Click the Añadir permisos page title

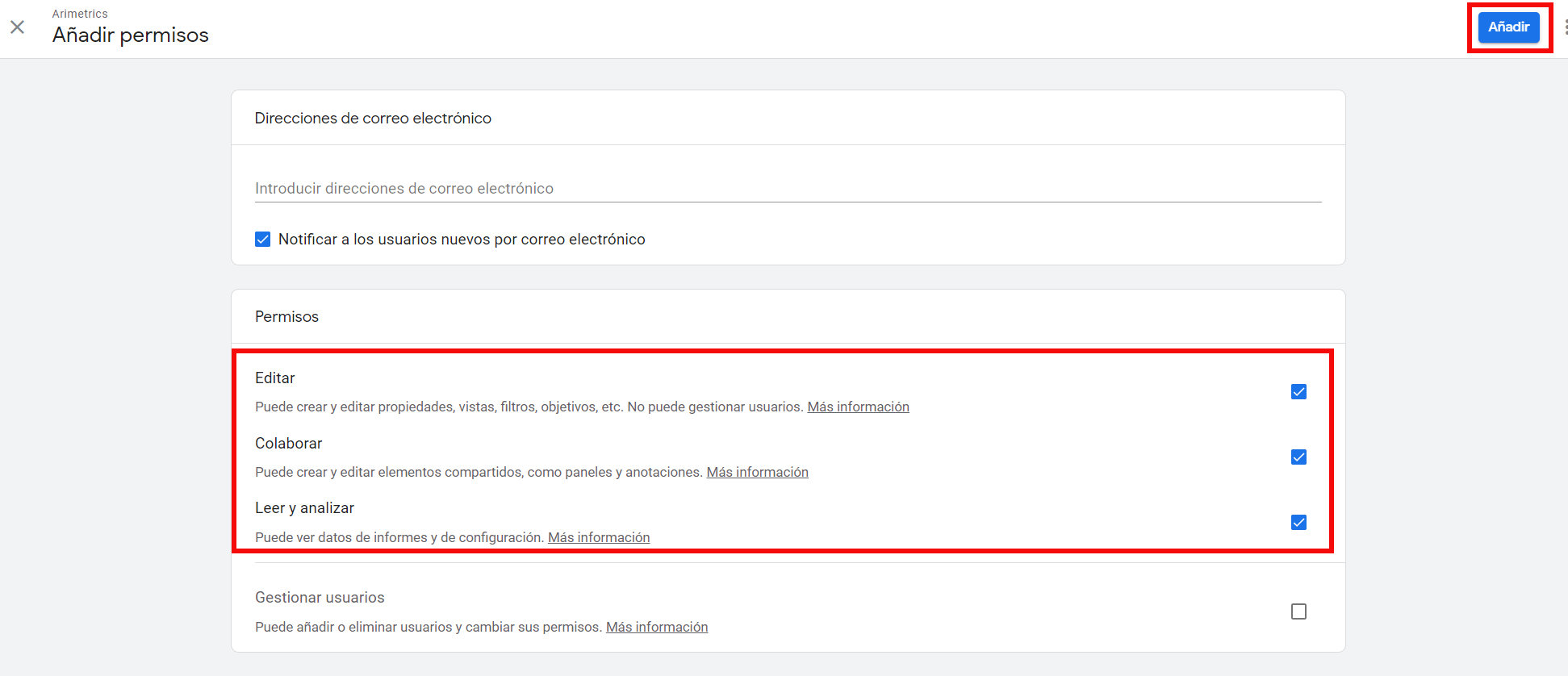click(131, 35)
